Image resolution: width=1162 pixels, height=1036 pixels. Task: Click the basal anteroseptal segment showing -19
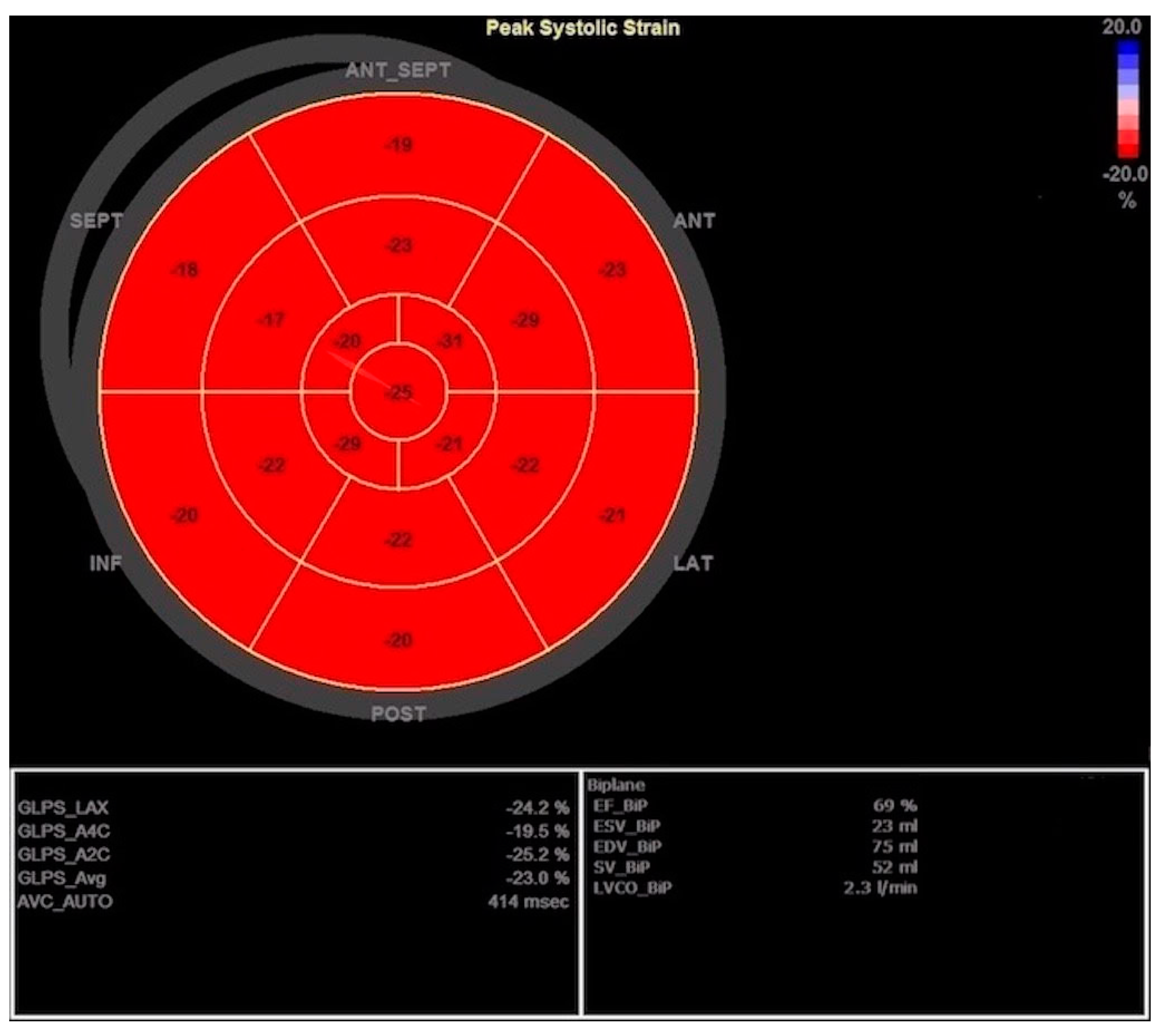pos(399,146)
